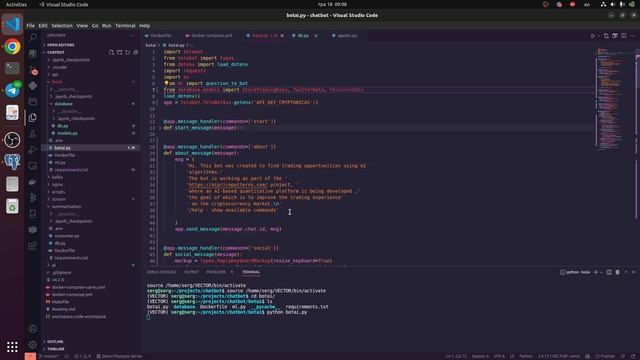Open Visual Studio Code in Ubuntu dock
Viewport: 640px width, 360px height.
pyautogui.click(x=12, y=24)
